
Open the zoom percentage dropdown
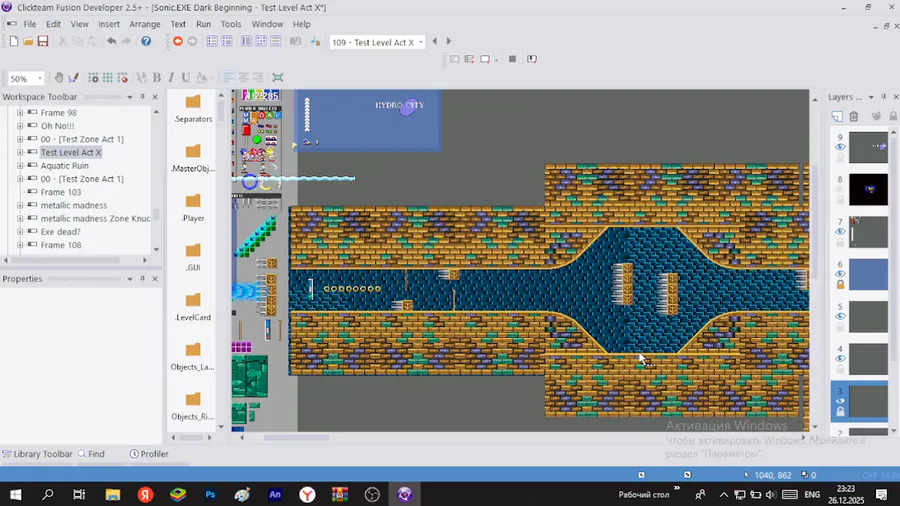(x=39, y=78)
